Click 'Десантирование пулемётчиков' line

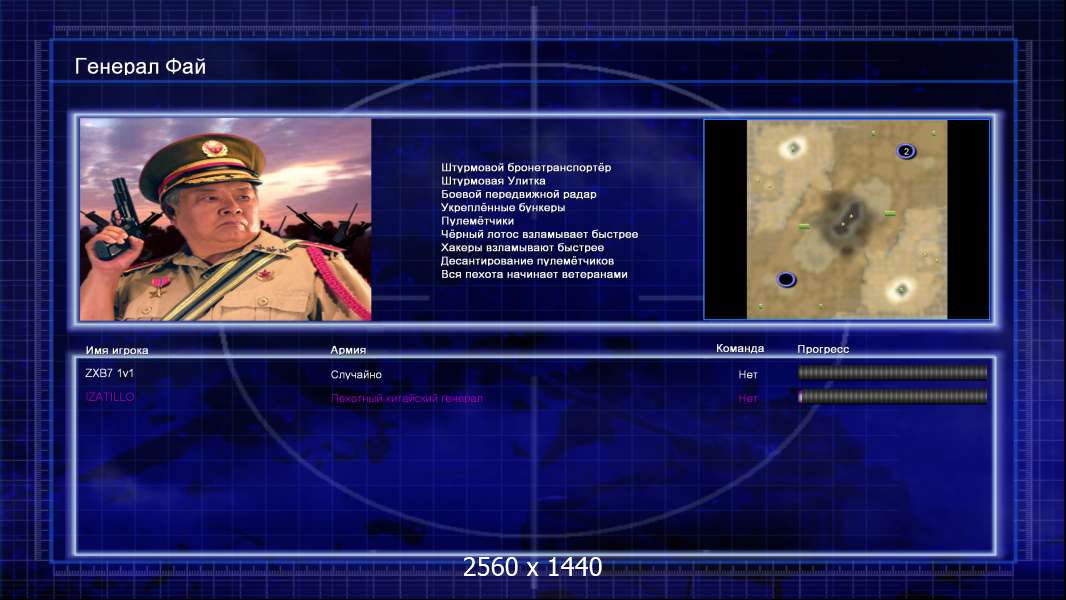(x=527, y=261)
